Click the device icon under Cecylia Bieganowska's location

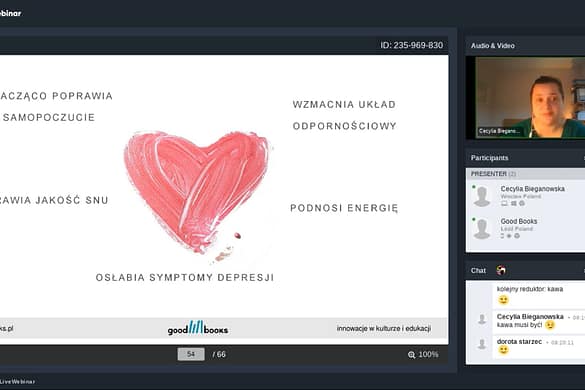click(x=504, y=203)
